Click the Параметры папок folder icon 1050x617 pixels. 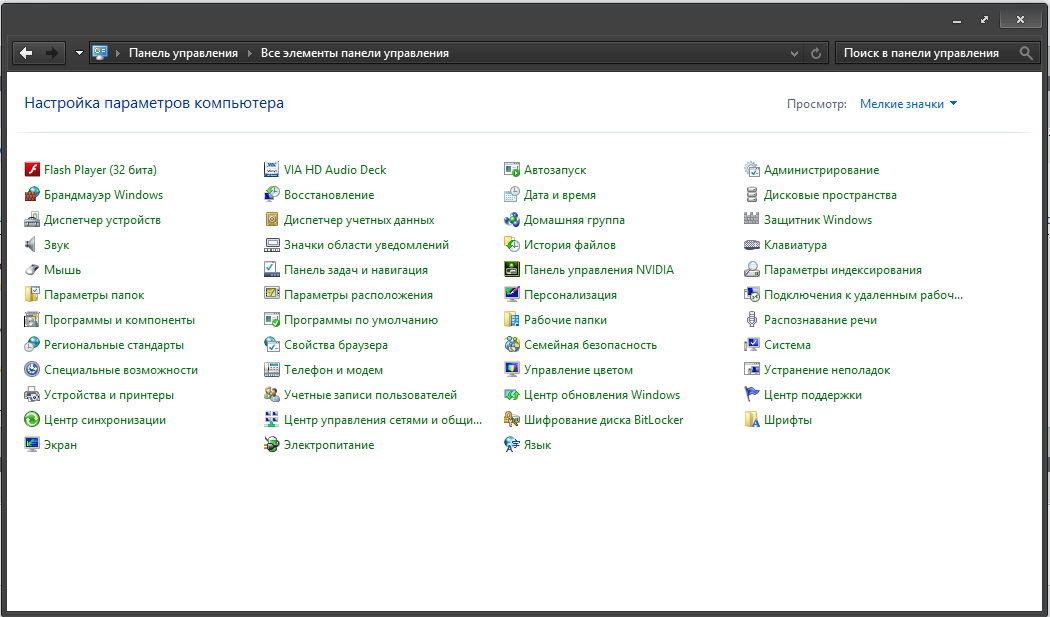[31, 295]
